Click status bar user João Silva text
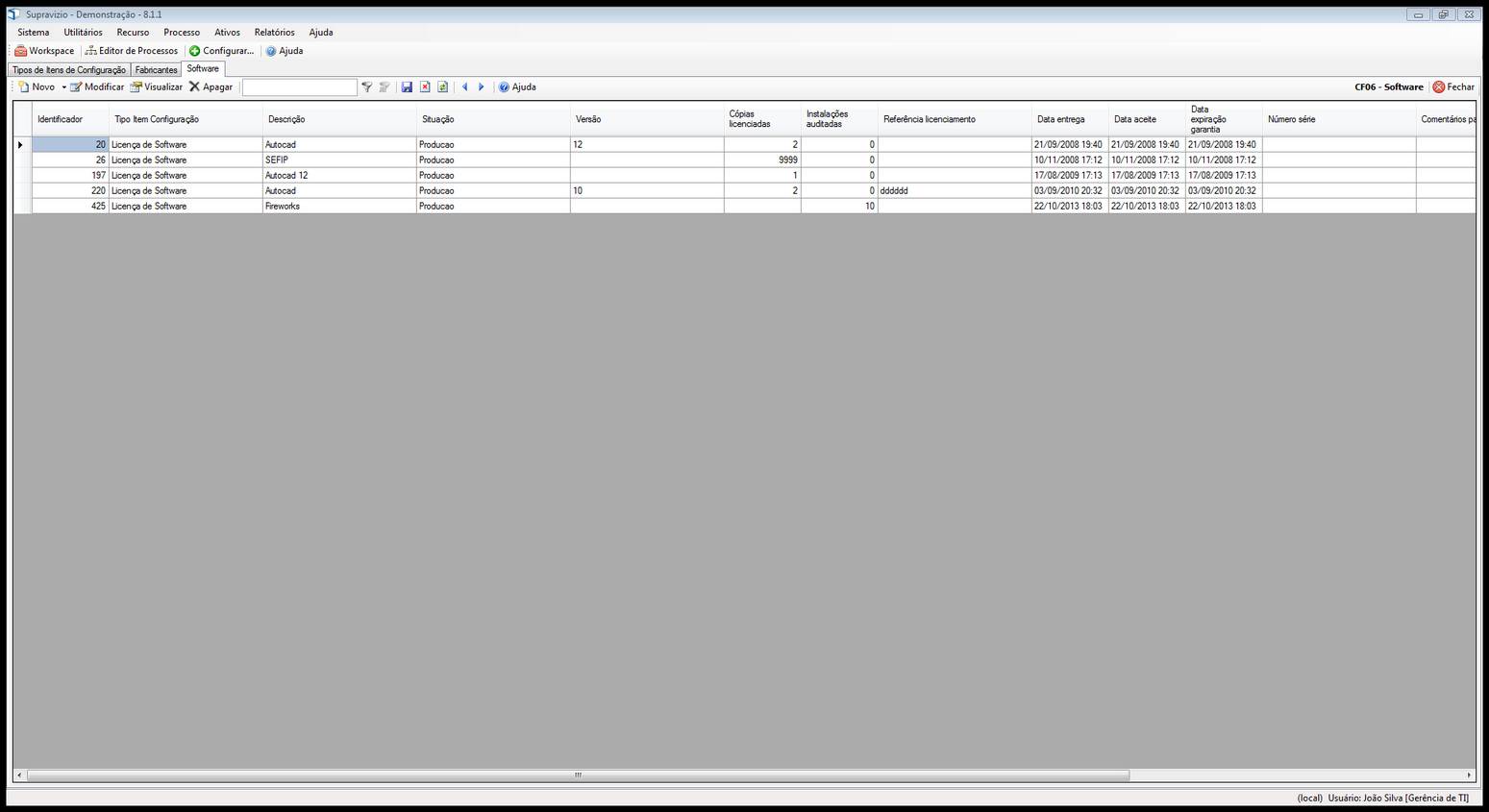 [1398, 798]
